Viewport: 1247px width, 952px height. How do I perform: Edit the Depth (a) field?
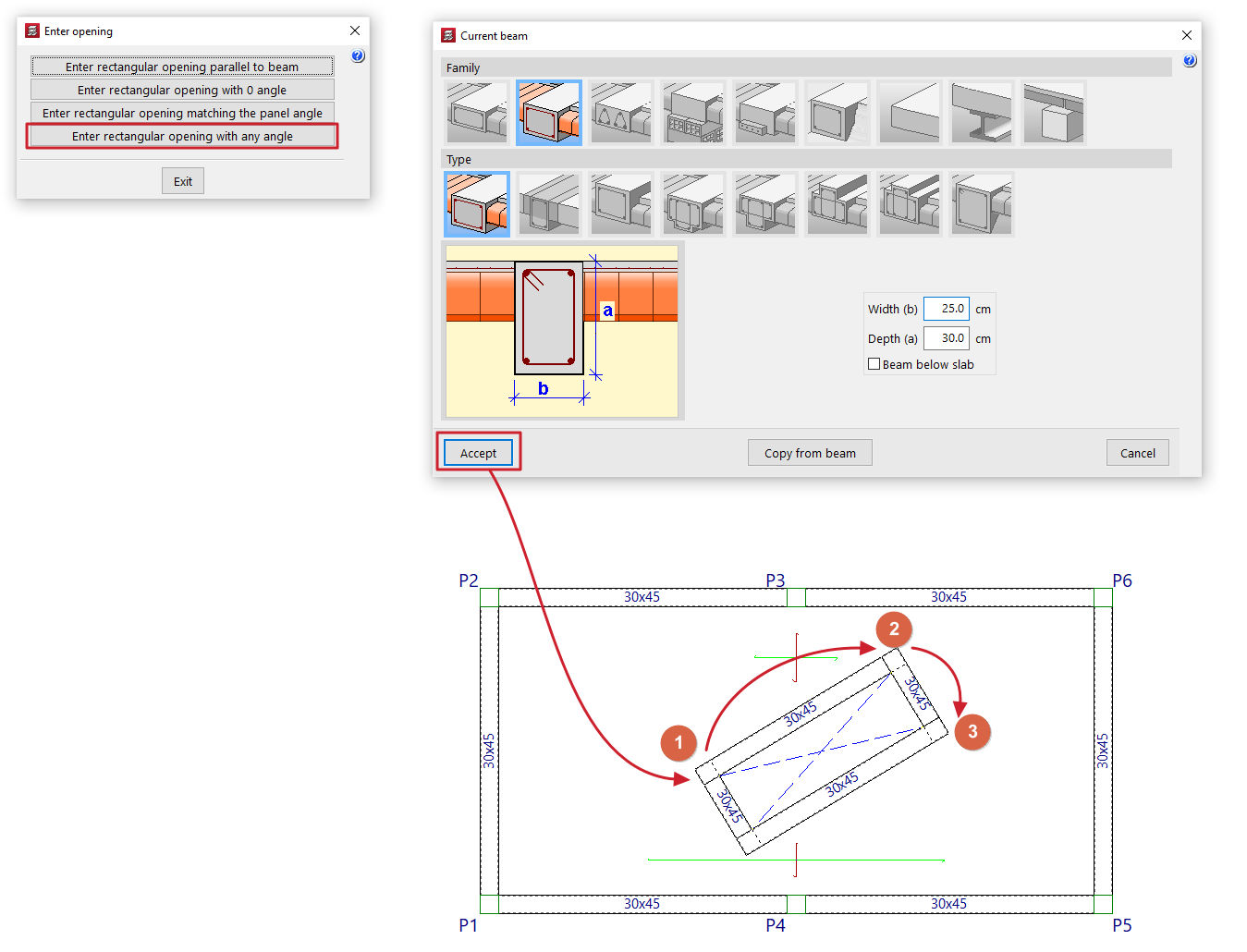coord(947,338)
